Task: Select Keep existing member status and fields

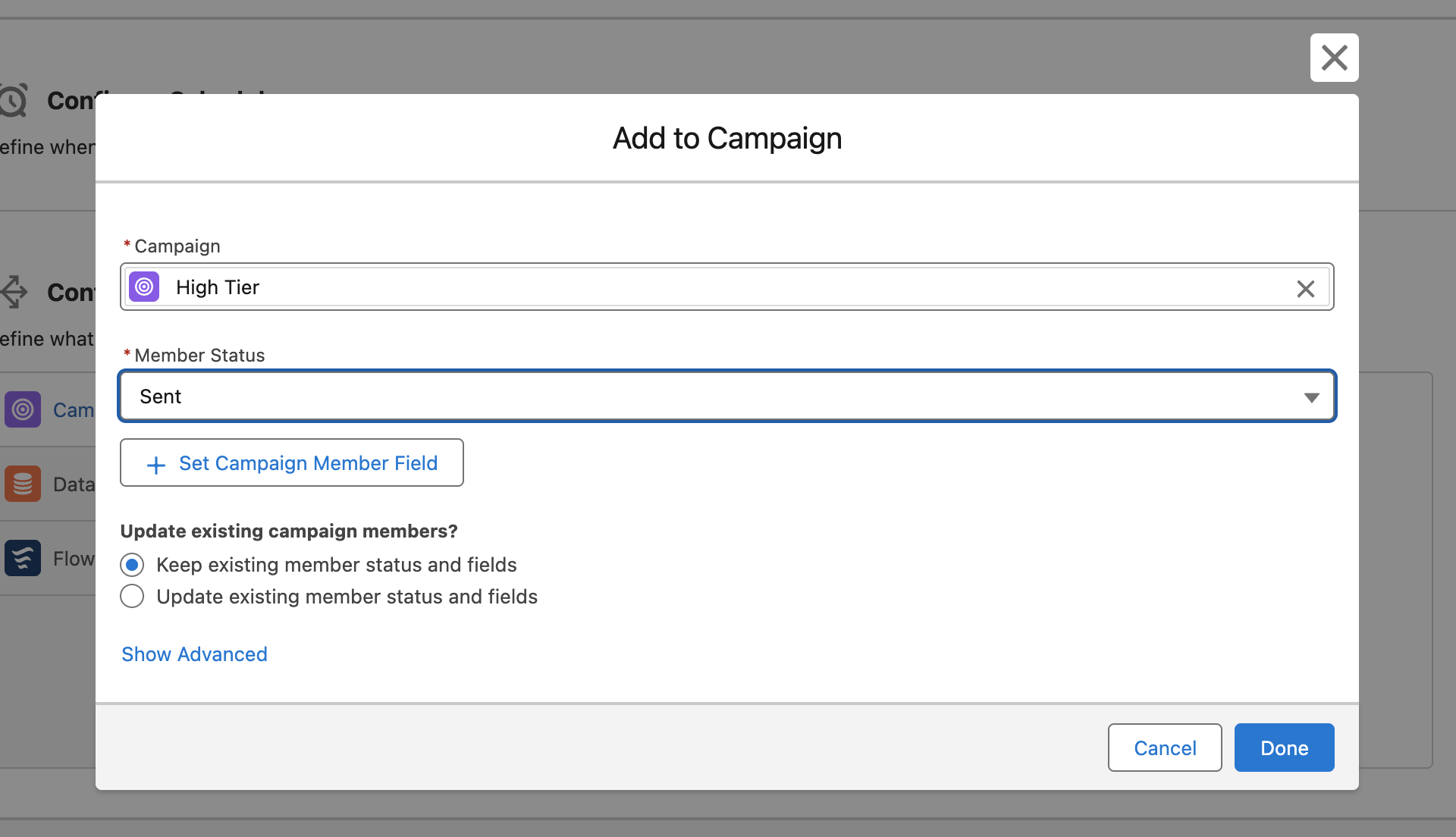Action: pos(132,565)
